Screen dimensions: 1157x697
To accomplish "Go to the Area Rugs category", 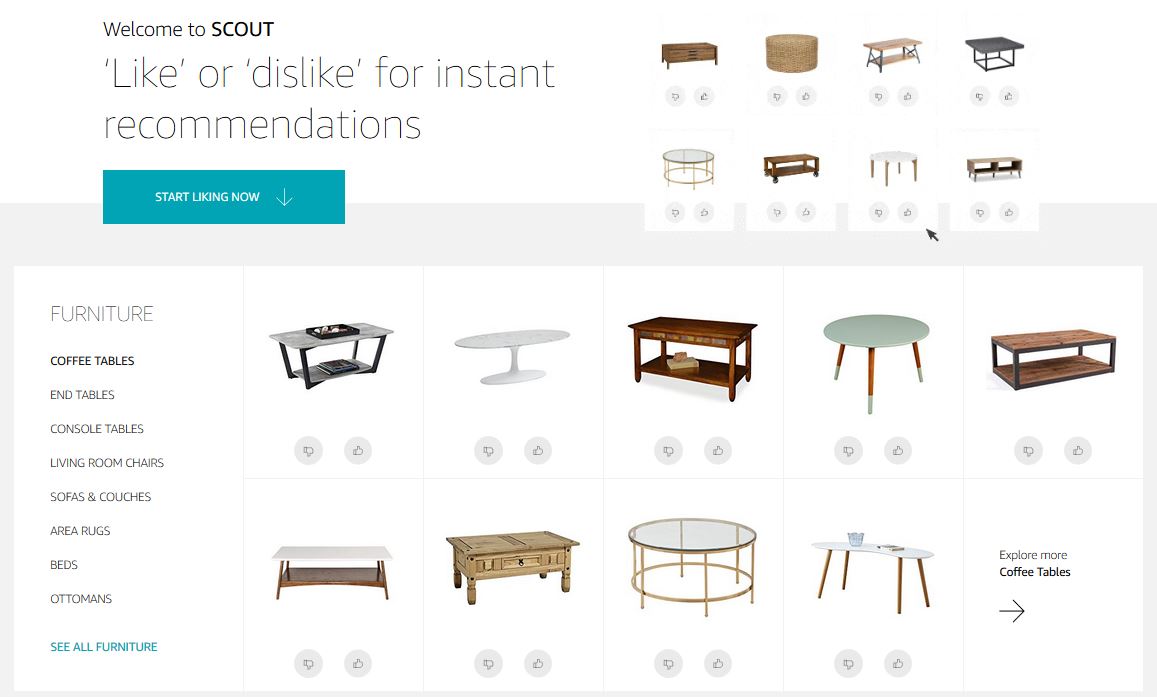I will [80, 530].
